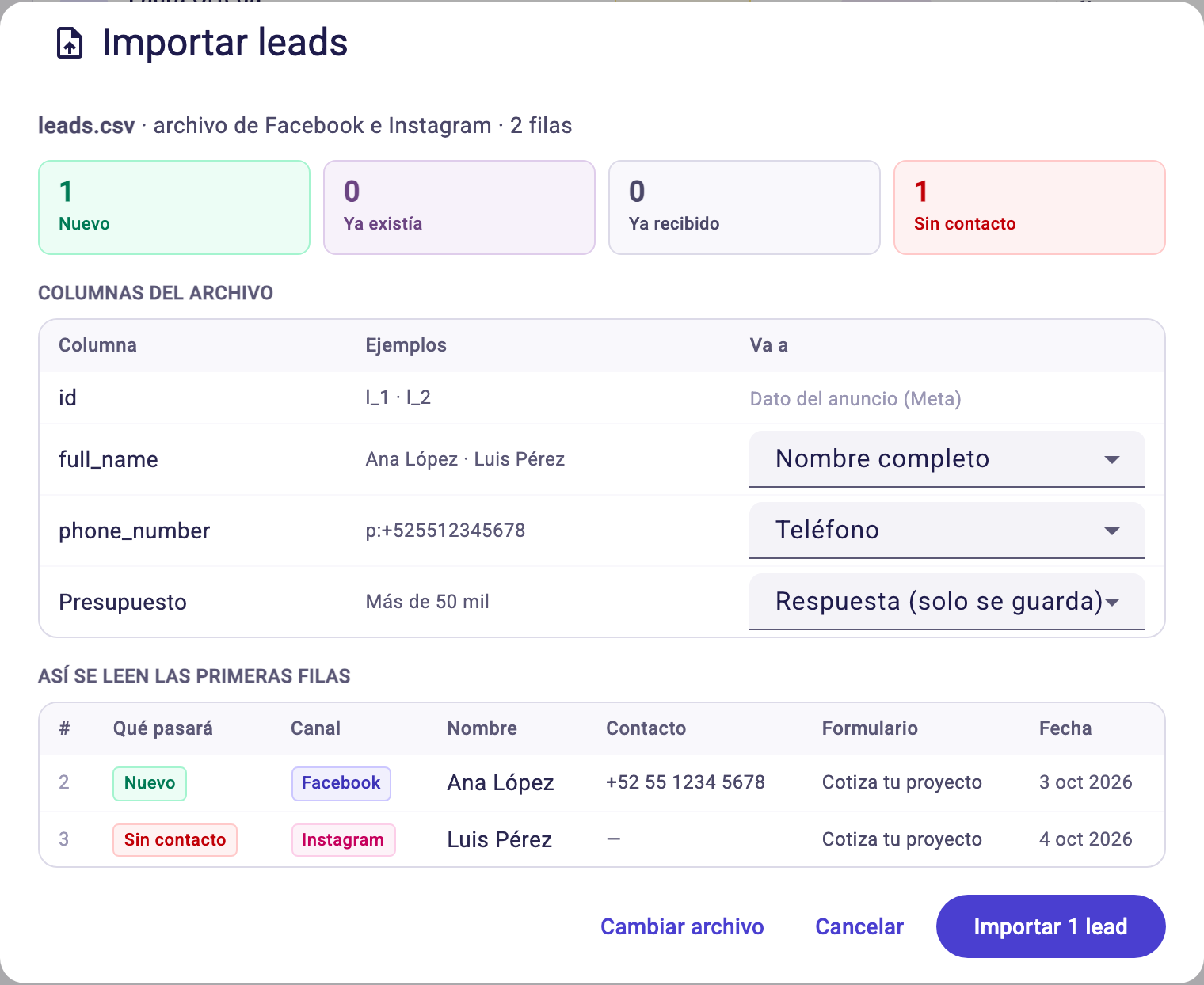Click the Va a column header
This screenshot has height=985, width=1204.
pyautogui.click(x=769, y=345)
